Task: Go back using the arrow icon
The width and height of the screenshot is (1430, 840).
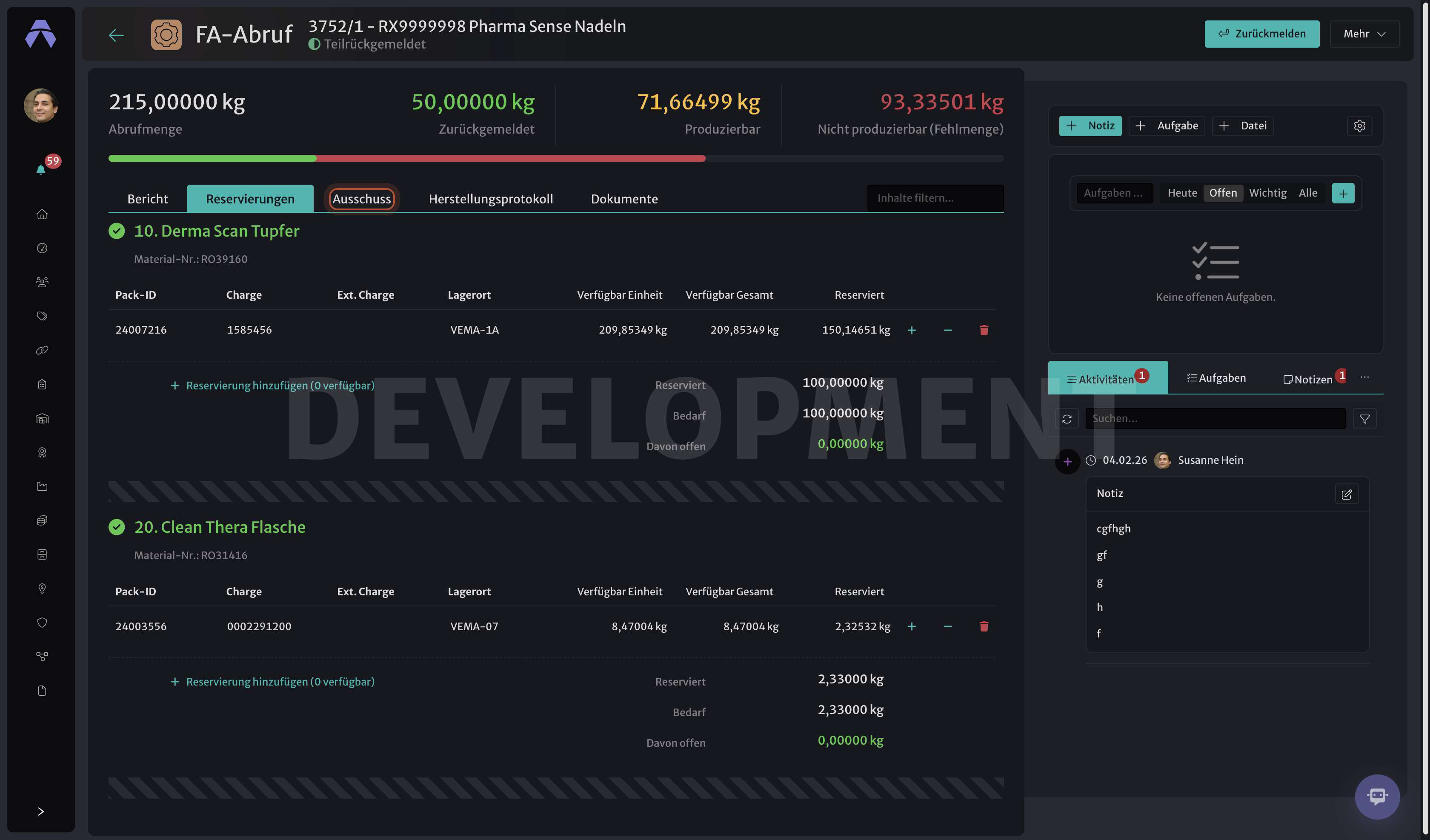Action: click(x=116, y=35)
